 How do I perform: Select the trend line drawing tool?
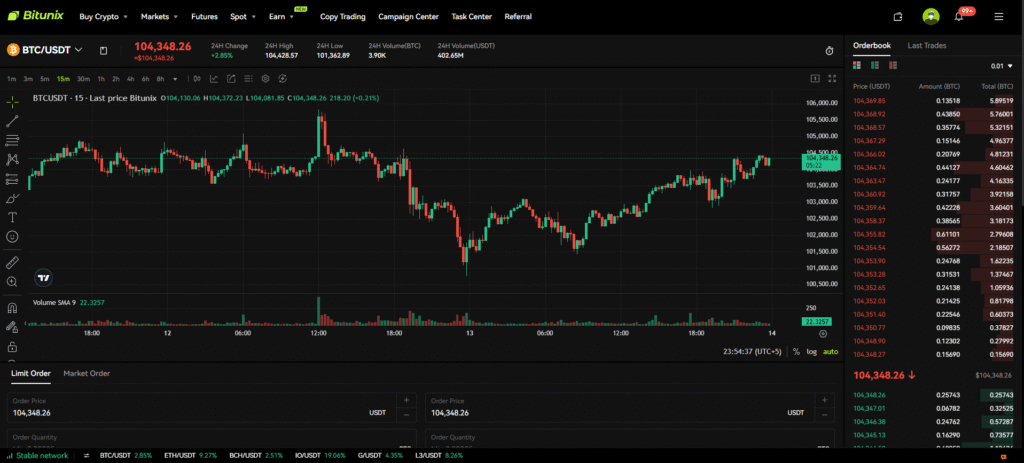[12, 121]
